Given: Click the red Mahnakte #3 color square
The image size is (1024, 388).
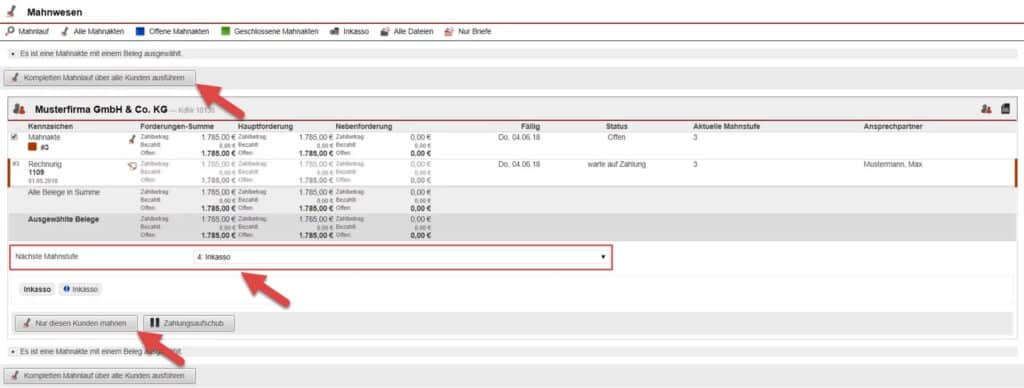Looking at the screenshot, I should [x=32, y=147].
